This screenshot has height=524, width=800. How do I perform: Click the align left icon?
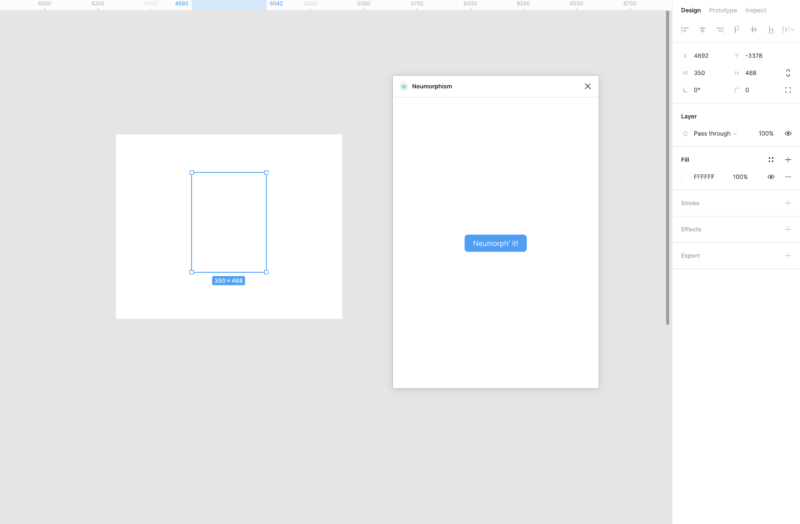(685, 30)
